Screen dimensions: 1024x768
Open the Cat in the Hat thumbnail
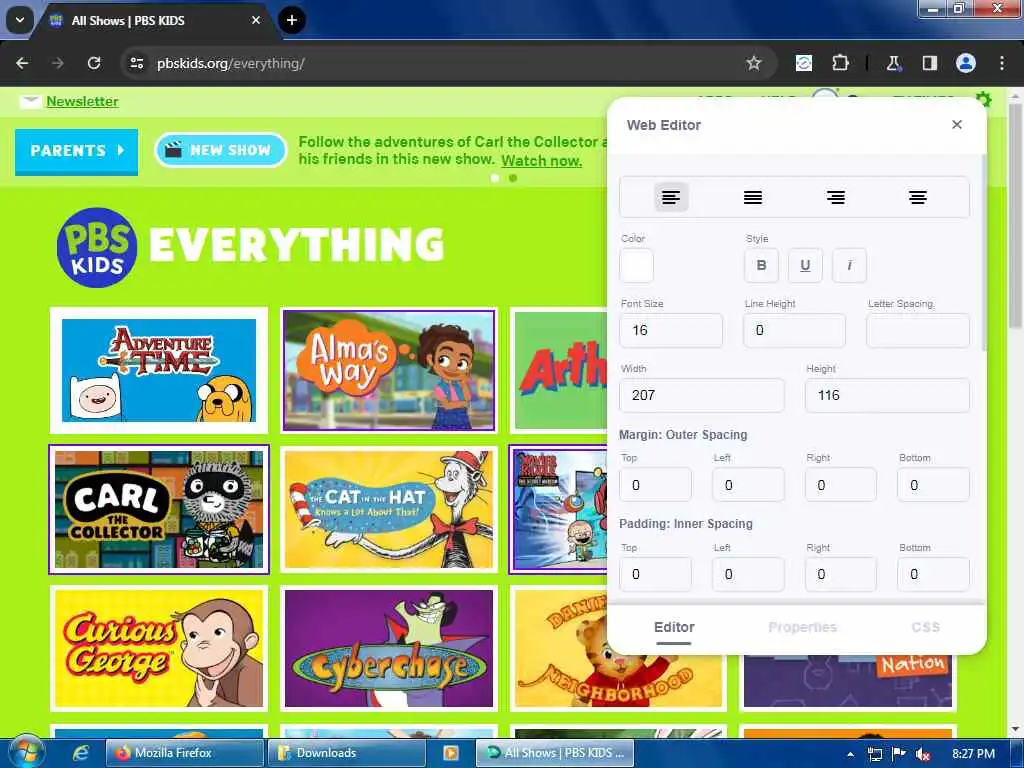pyautogui.click(x=389, y=509)
